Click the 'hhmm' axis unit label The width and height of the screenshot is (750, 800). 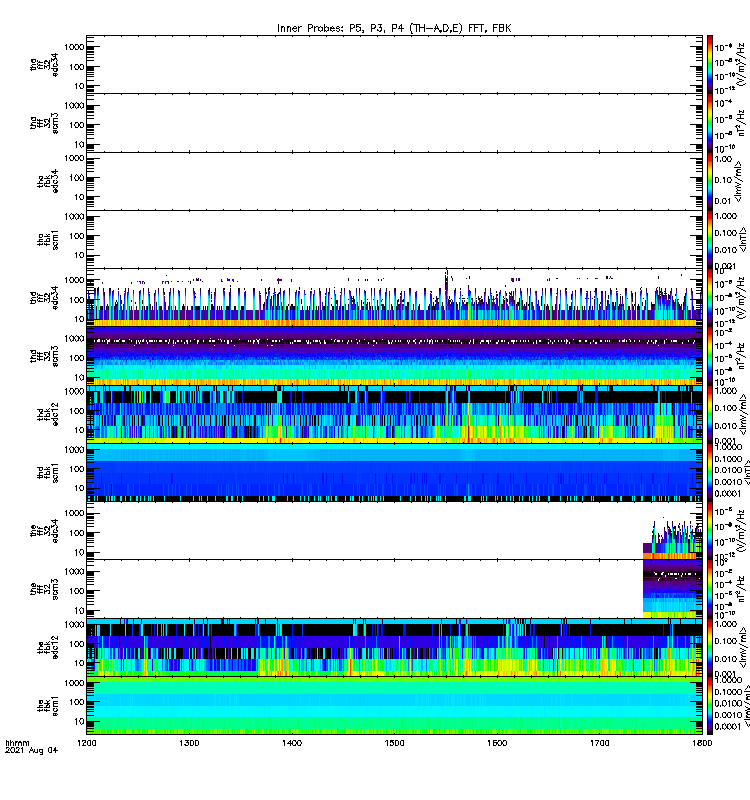click(x=17, y=743)
